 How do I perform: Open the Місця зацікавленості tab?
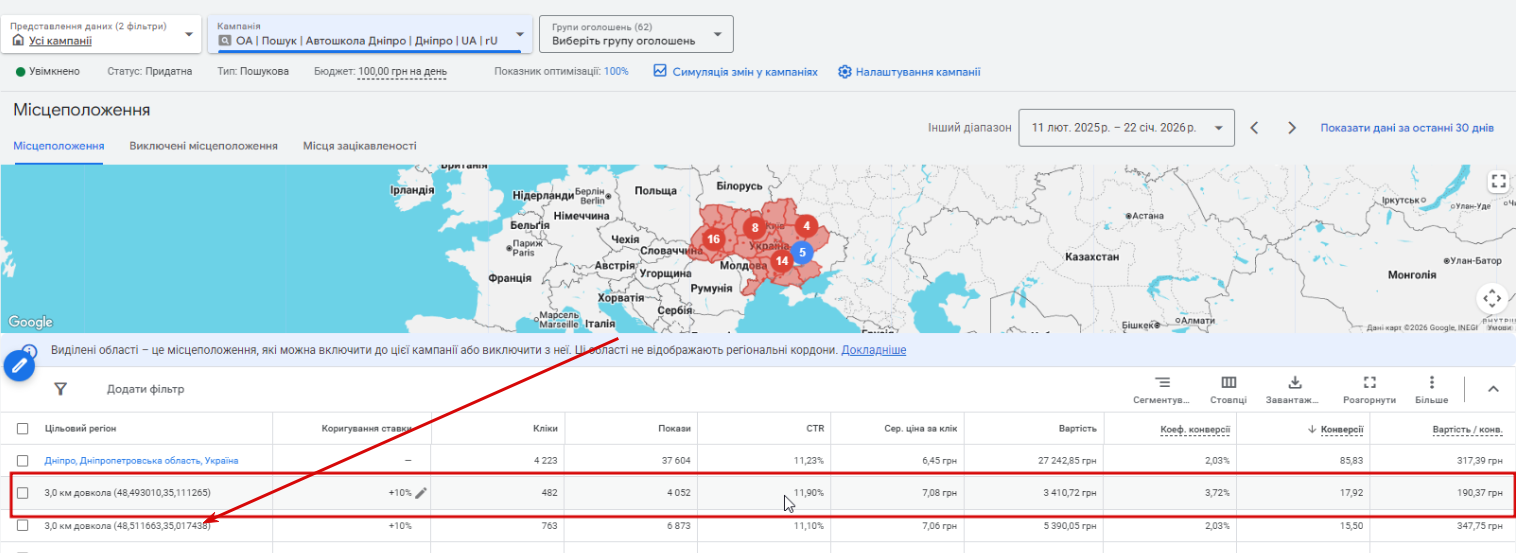(x=360, y=146)
